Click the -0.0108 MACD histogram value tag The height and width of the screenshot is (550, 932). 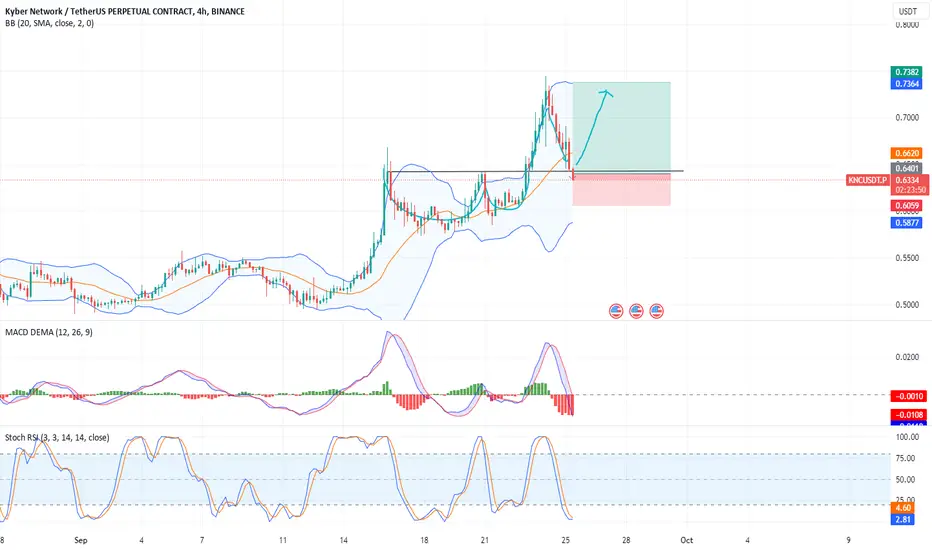(909, 414)
